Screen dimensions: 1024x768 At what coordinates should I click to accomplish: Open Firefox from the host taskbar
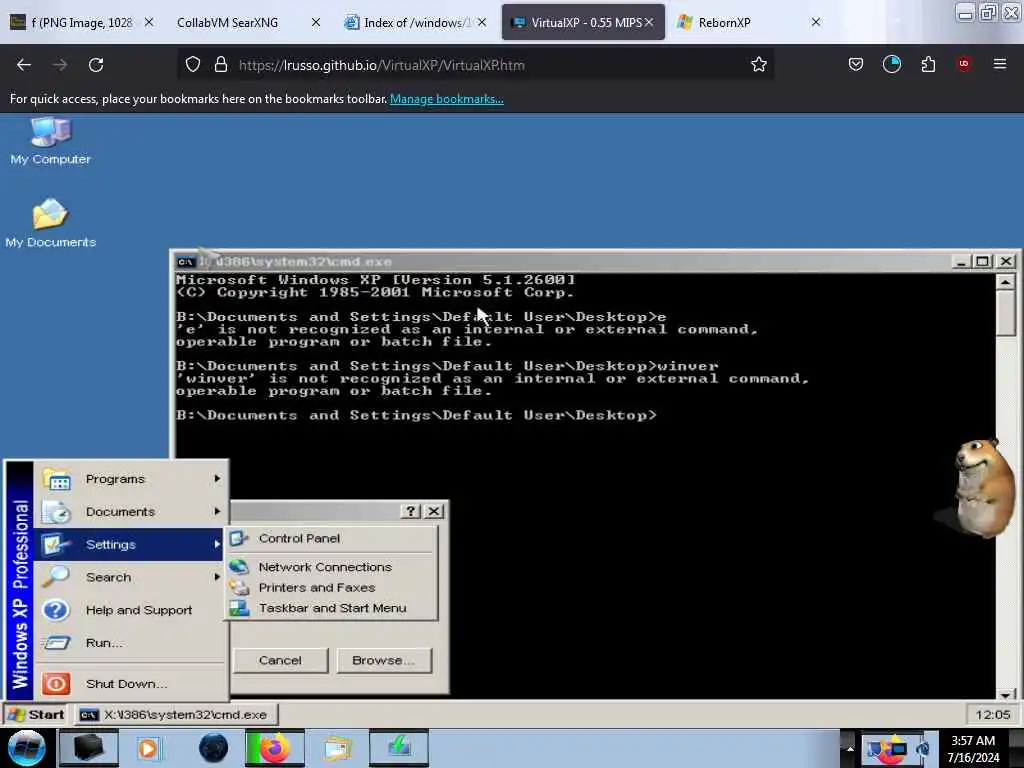tap(275, 748)
